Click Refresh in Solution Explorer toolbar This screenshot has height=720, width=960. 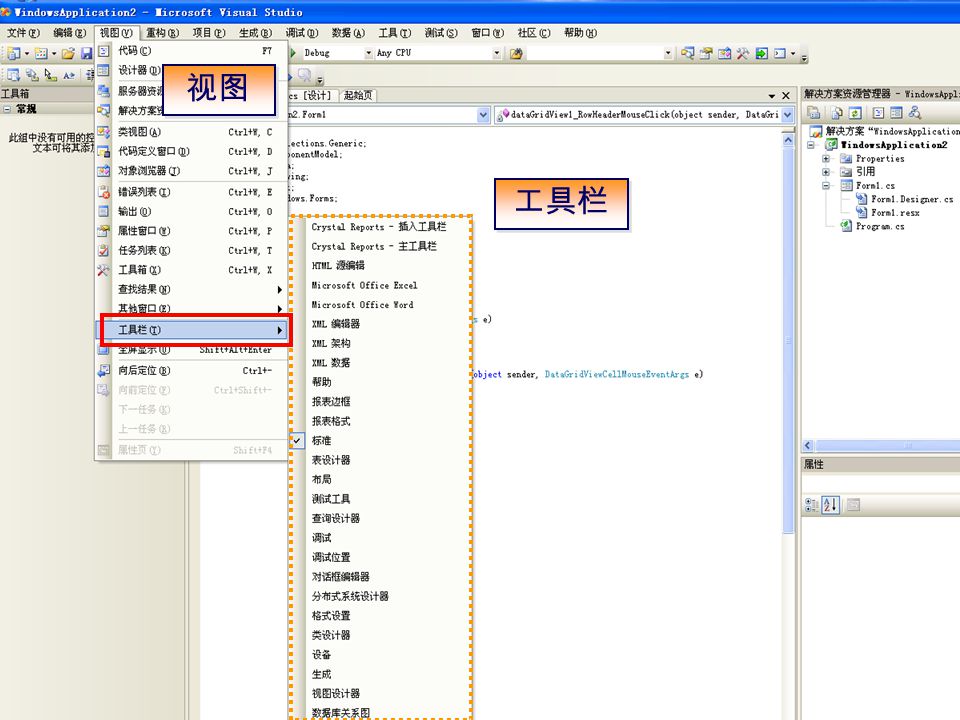tap(855, 113)
